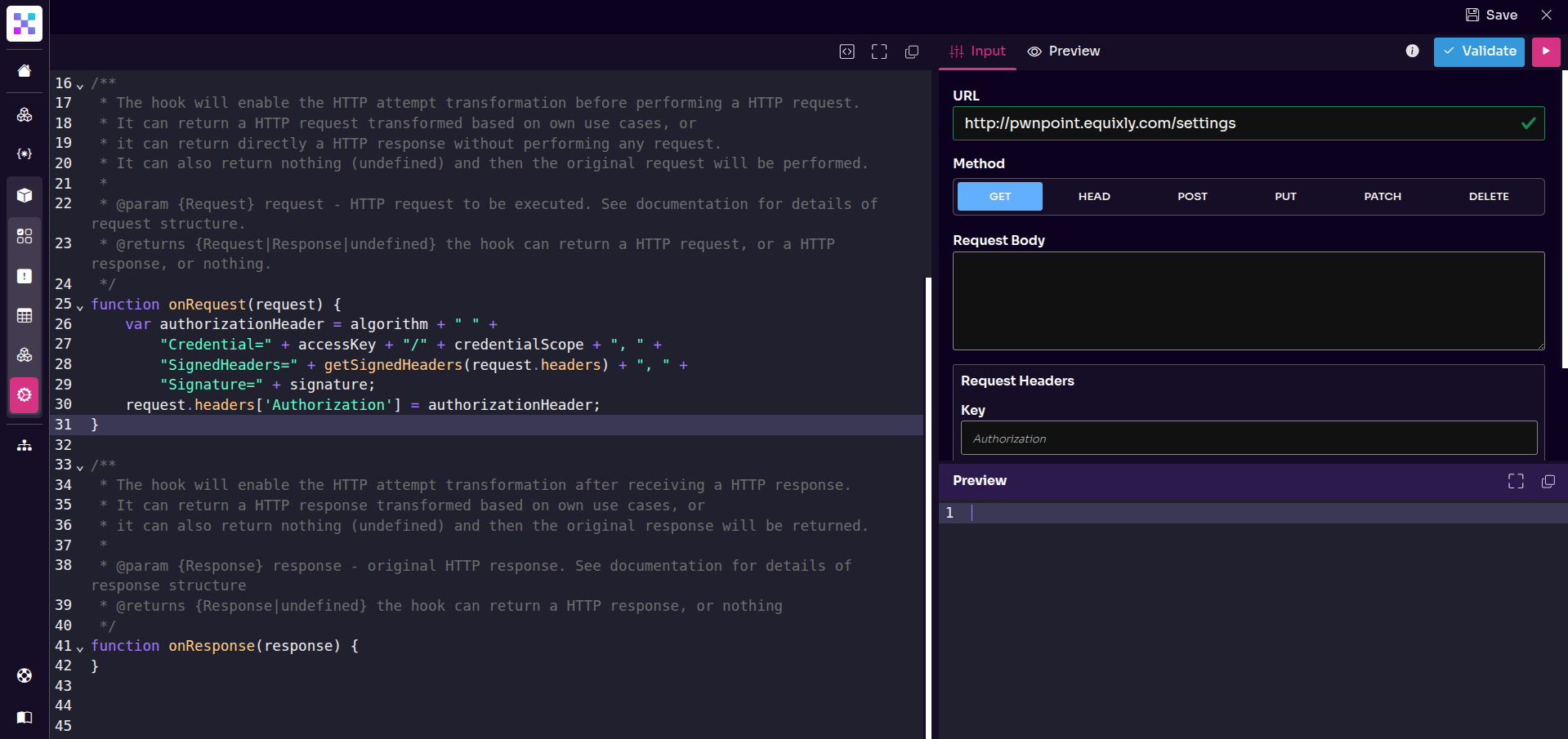Switch to the Preview tab

click(x=1063, y=51)
